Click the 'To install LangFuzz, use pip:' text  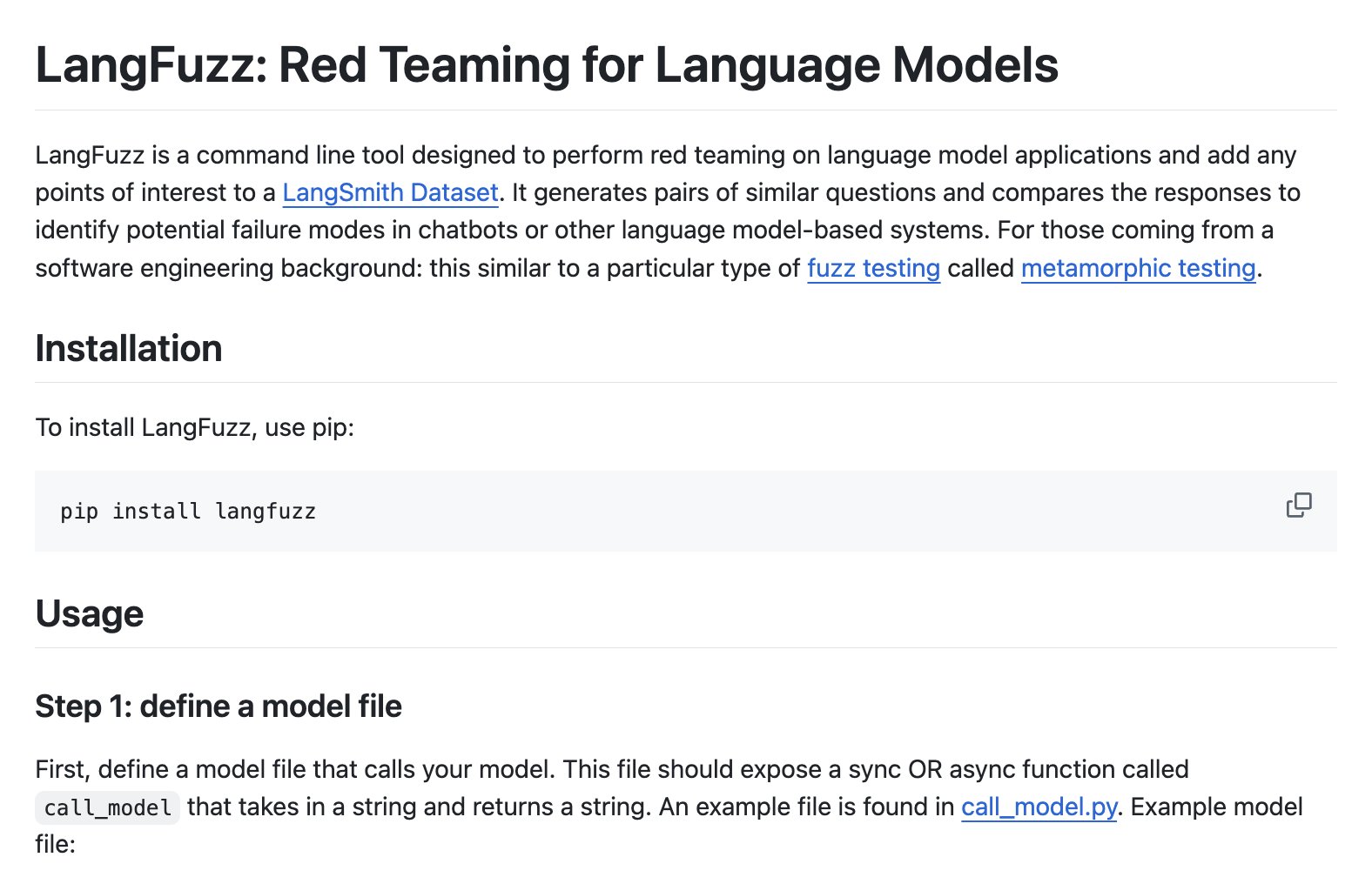tap(195, 427)
